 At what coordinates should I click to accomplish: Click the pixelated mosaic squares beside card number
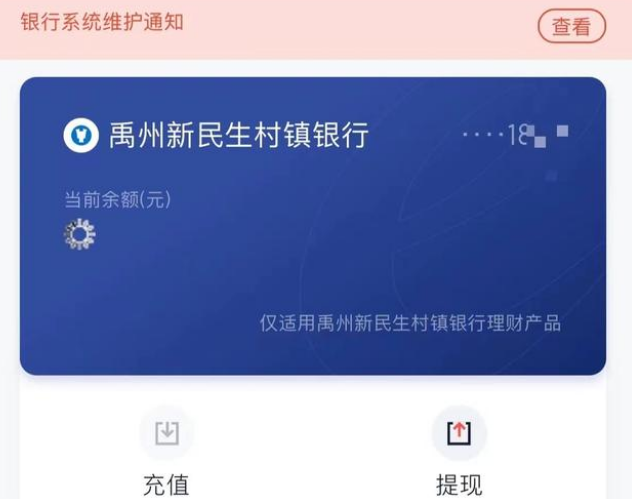tap(536, 137)
